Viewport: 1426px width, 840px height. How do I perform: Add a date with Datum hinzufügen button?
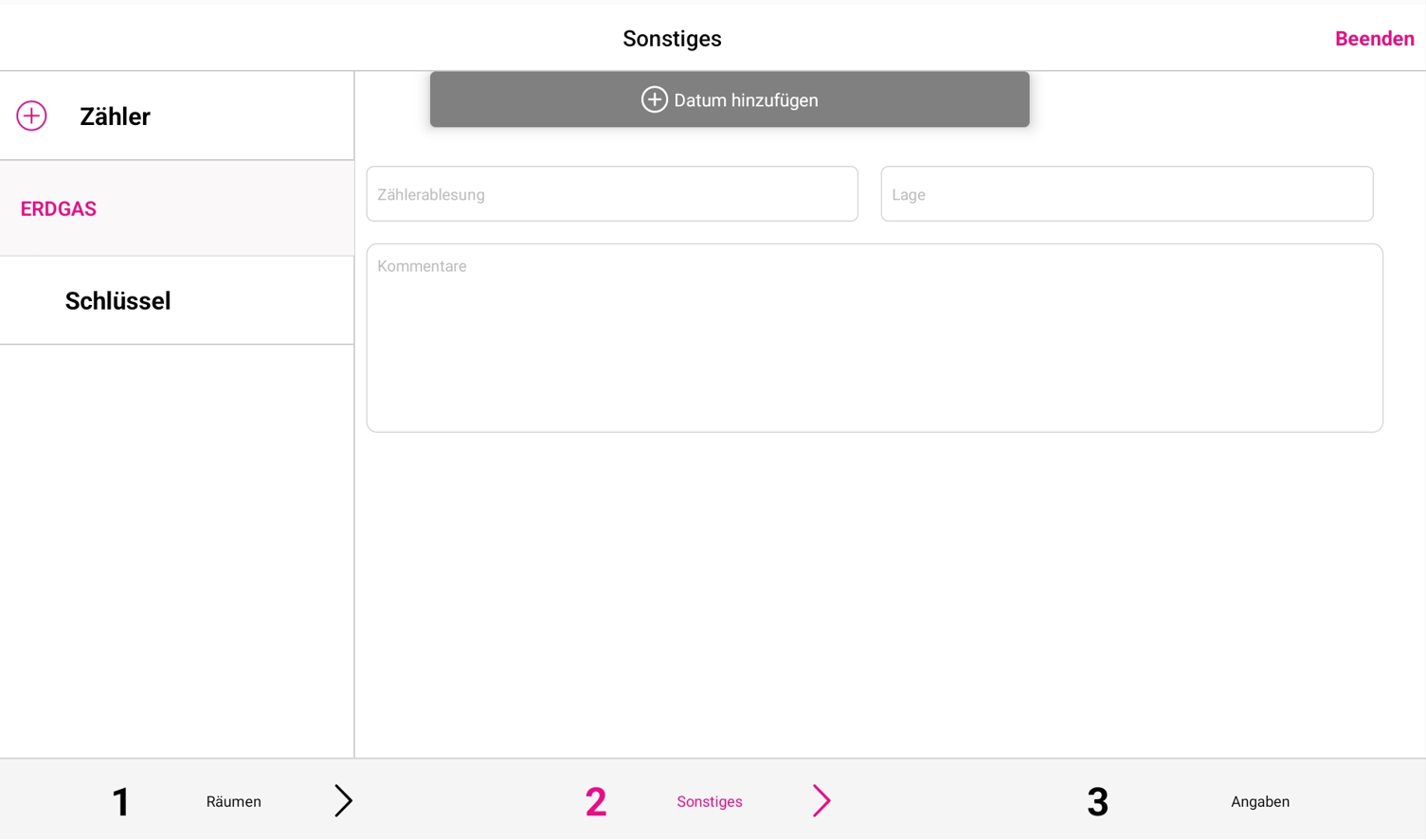coord(730,99)
